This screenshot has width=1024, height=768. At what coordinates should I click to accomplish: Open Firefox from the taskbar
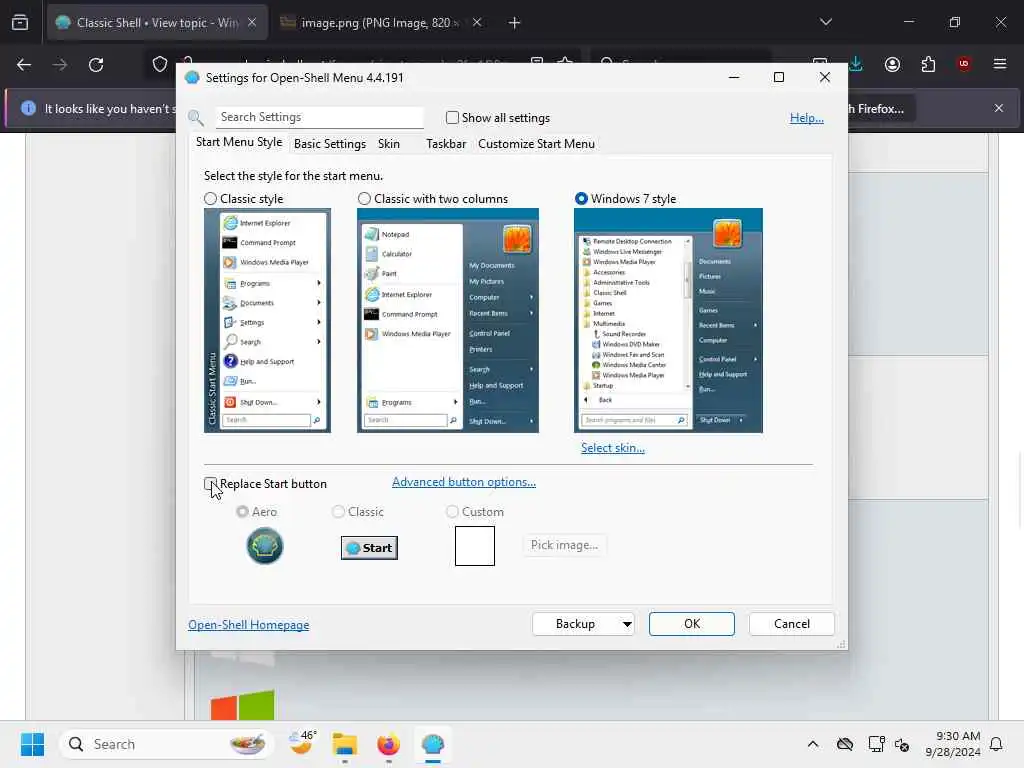[389, 744]
